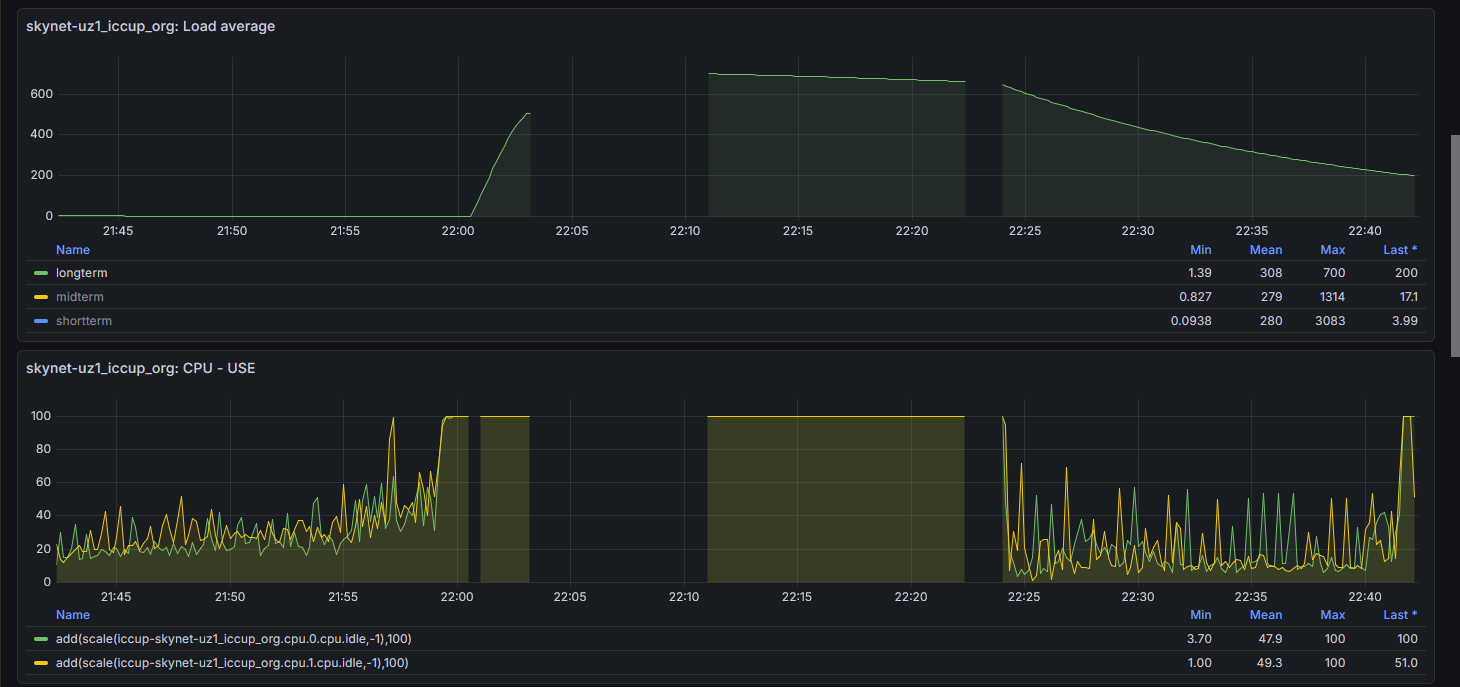Click the yellow swatch of the cpu.1 series
1460x687 pixels.
pyautogui.click(x=41, y=662)
